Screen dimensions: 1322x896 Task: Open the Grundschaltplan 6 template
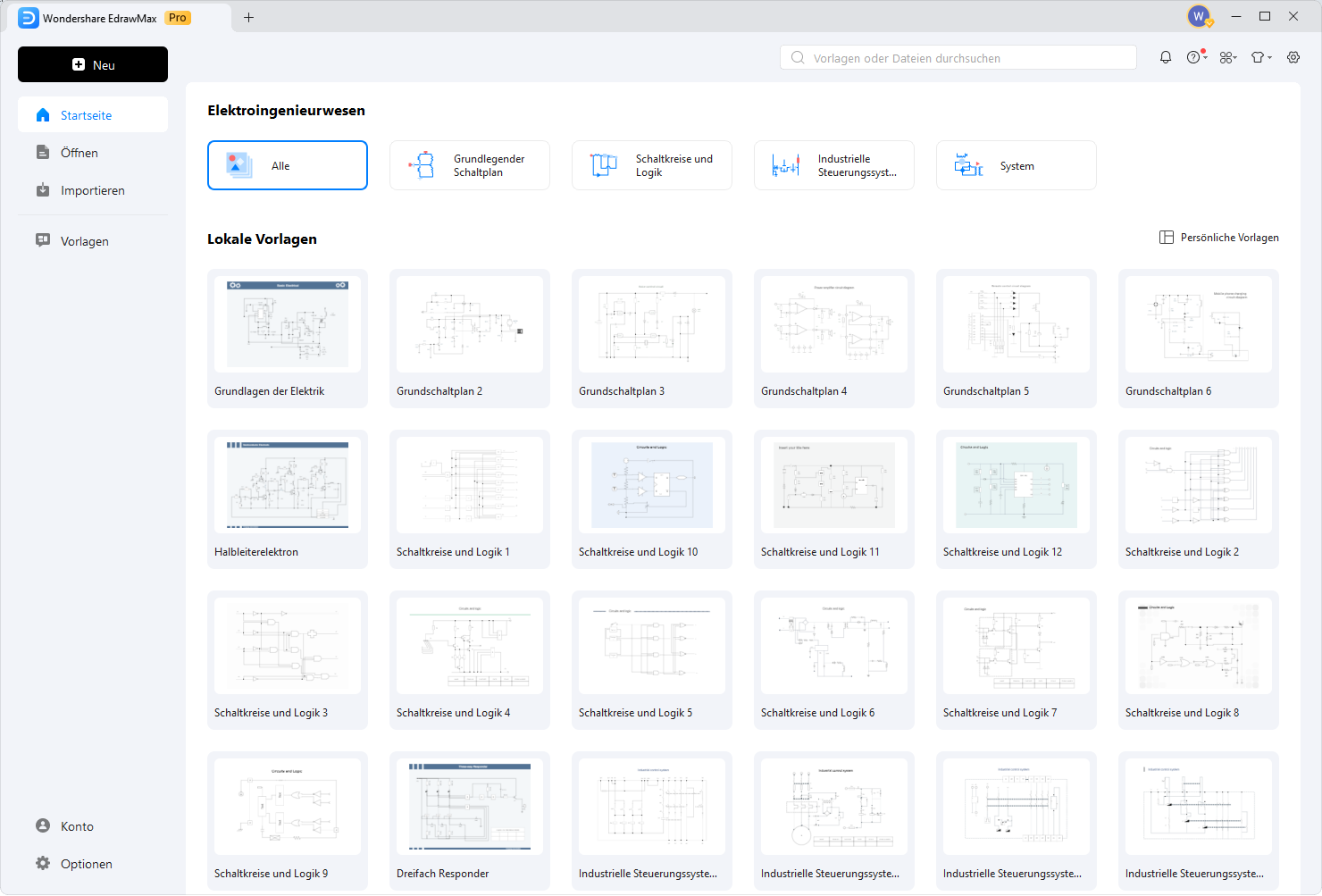(1199, 339)
